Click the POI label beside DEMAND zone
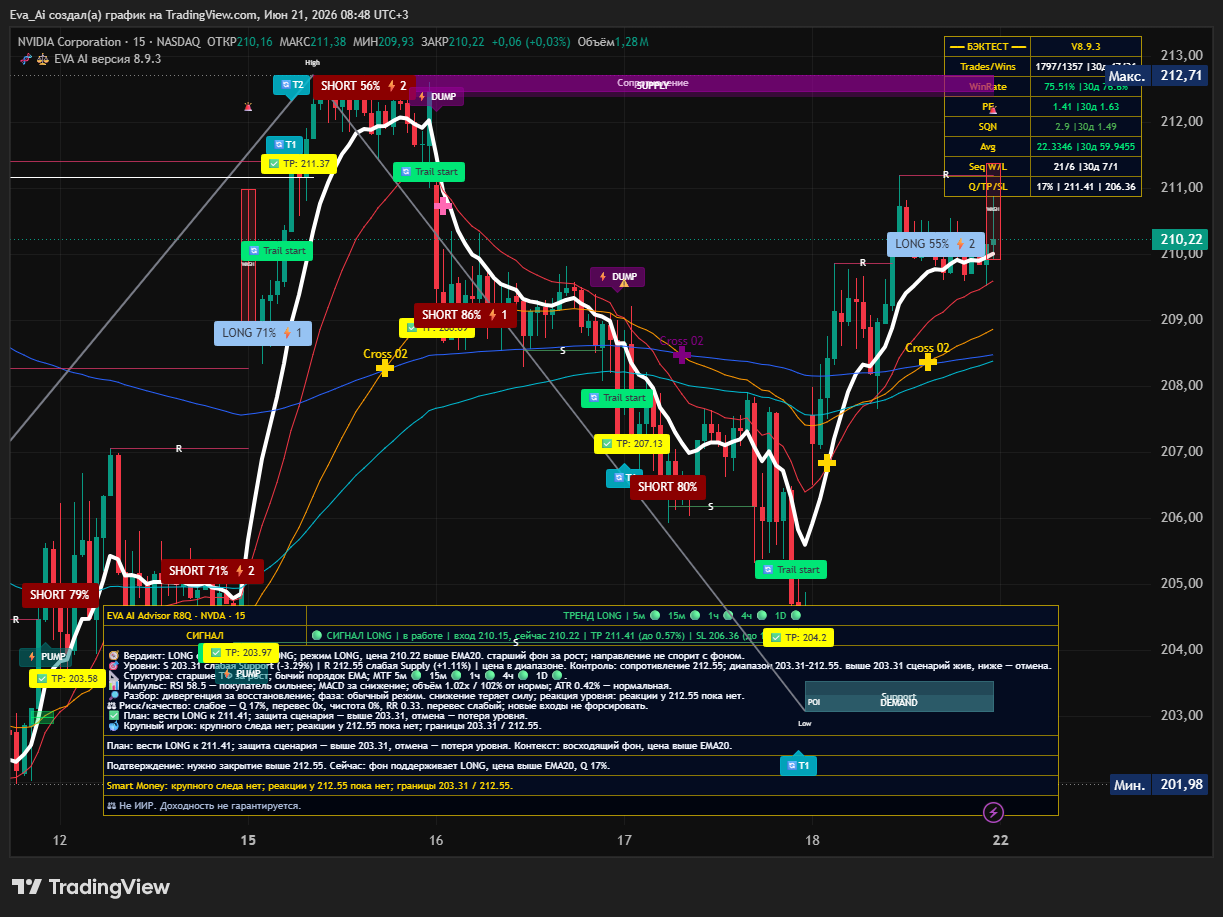This screenshot has height=917, width=1223. (x=814, y=703)
